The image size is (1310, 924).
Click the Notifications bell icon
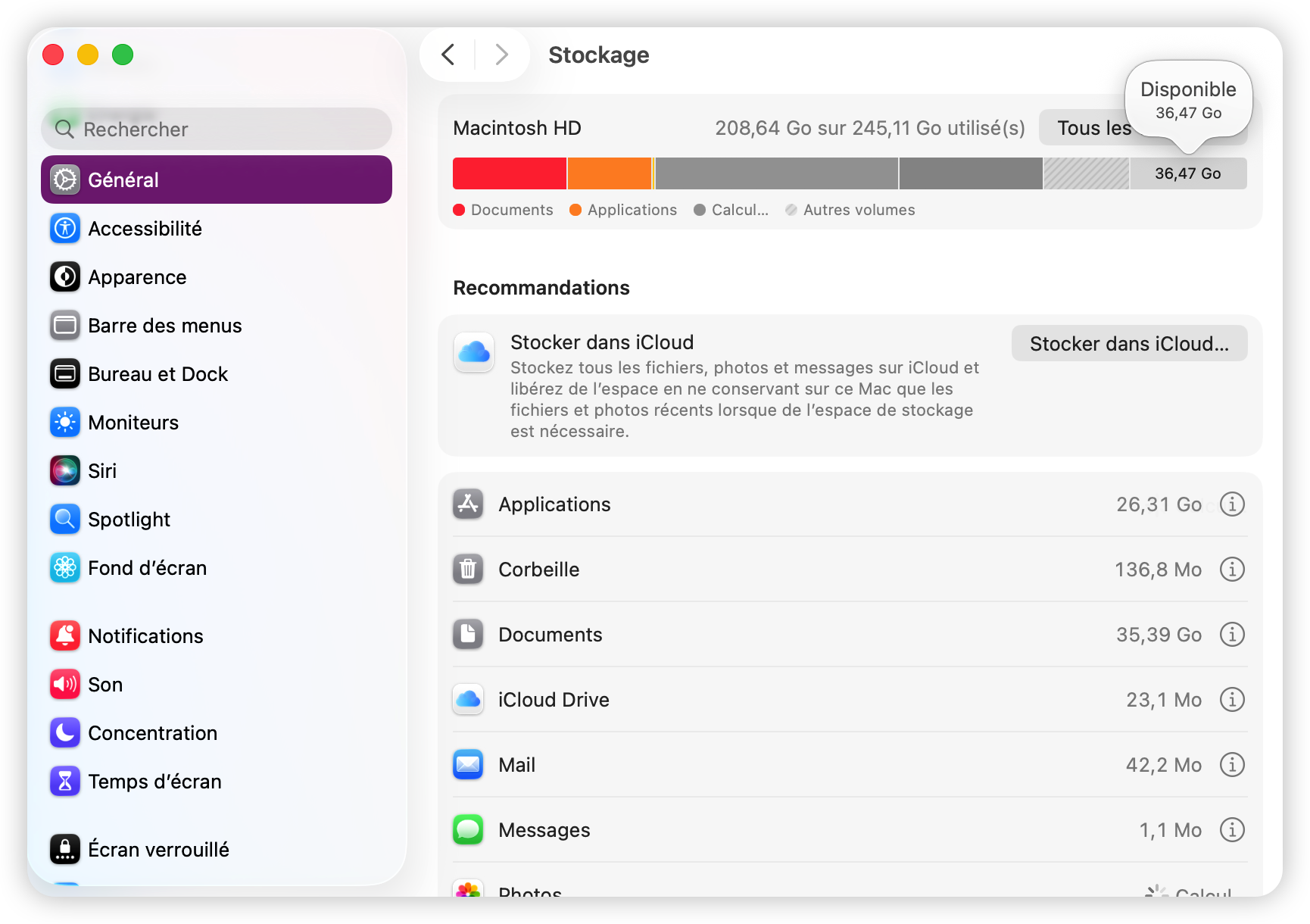(65, 635)
